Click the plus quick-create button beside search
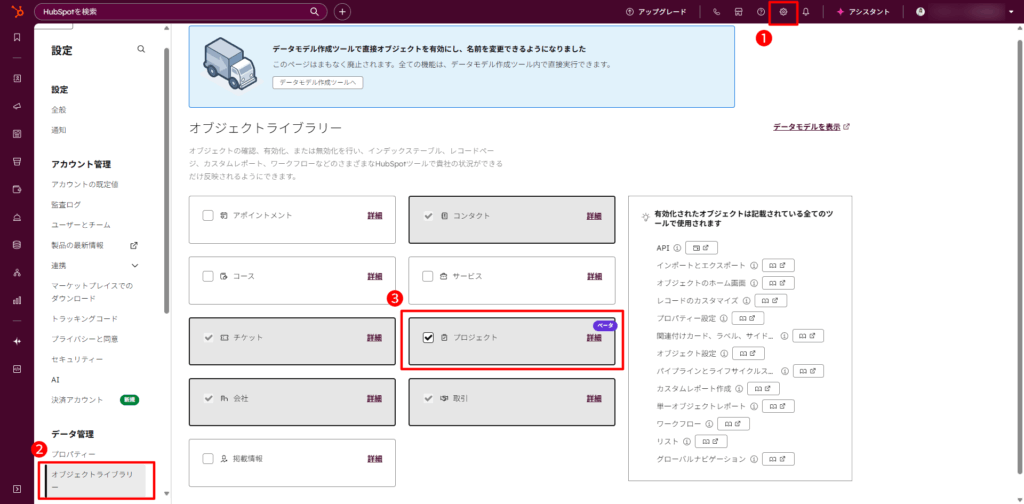The image size is (1024, 504). (x=342, y=12)
